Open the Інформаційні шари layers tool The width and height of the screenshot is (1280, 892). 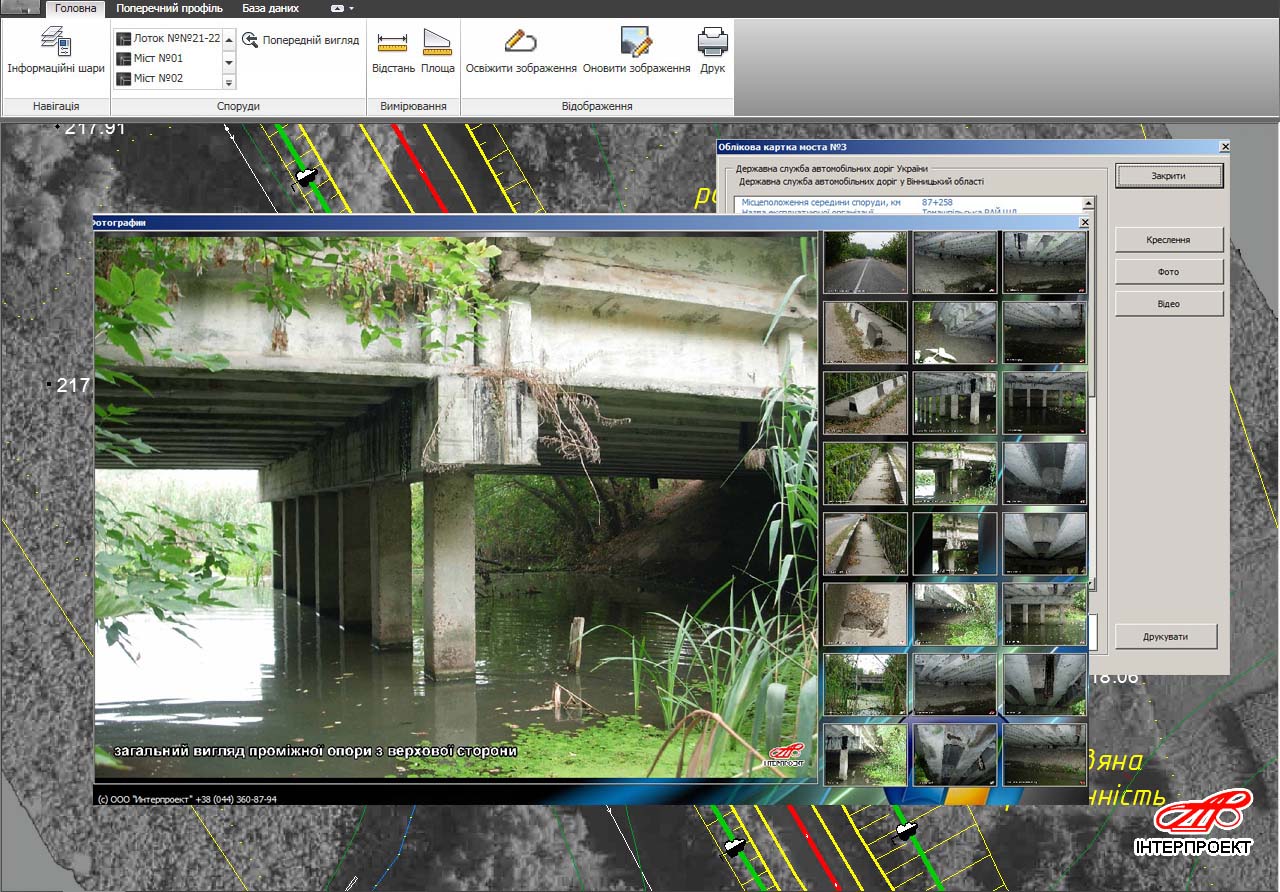56,54
